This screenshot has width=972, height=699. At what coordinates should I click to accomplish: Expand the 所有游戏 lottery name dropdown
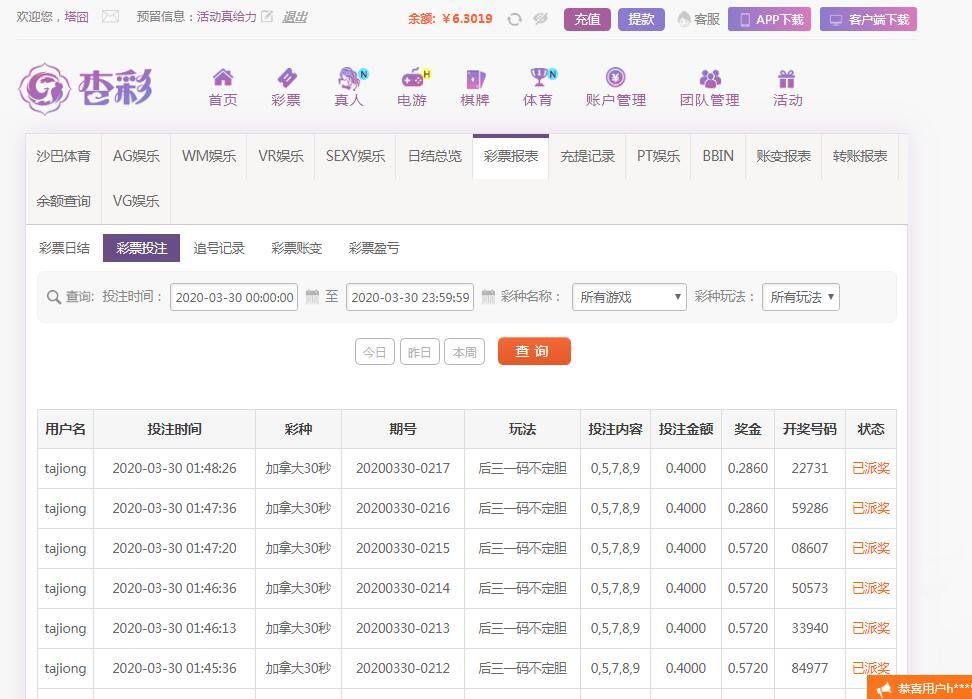[629, 297]
